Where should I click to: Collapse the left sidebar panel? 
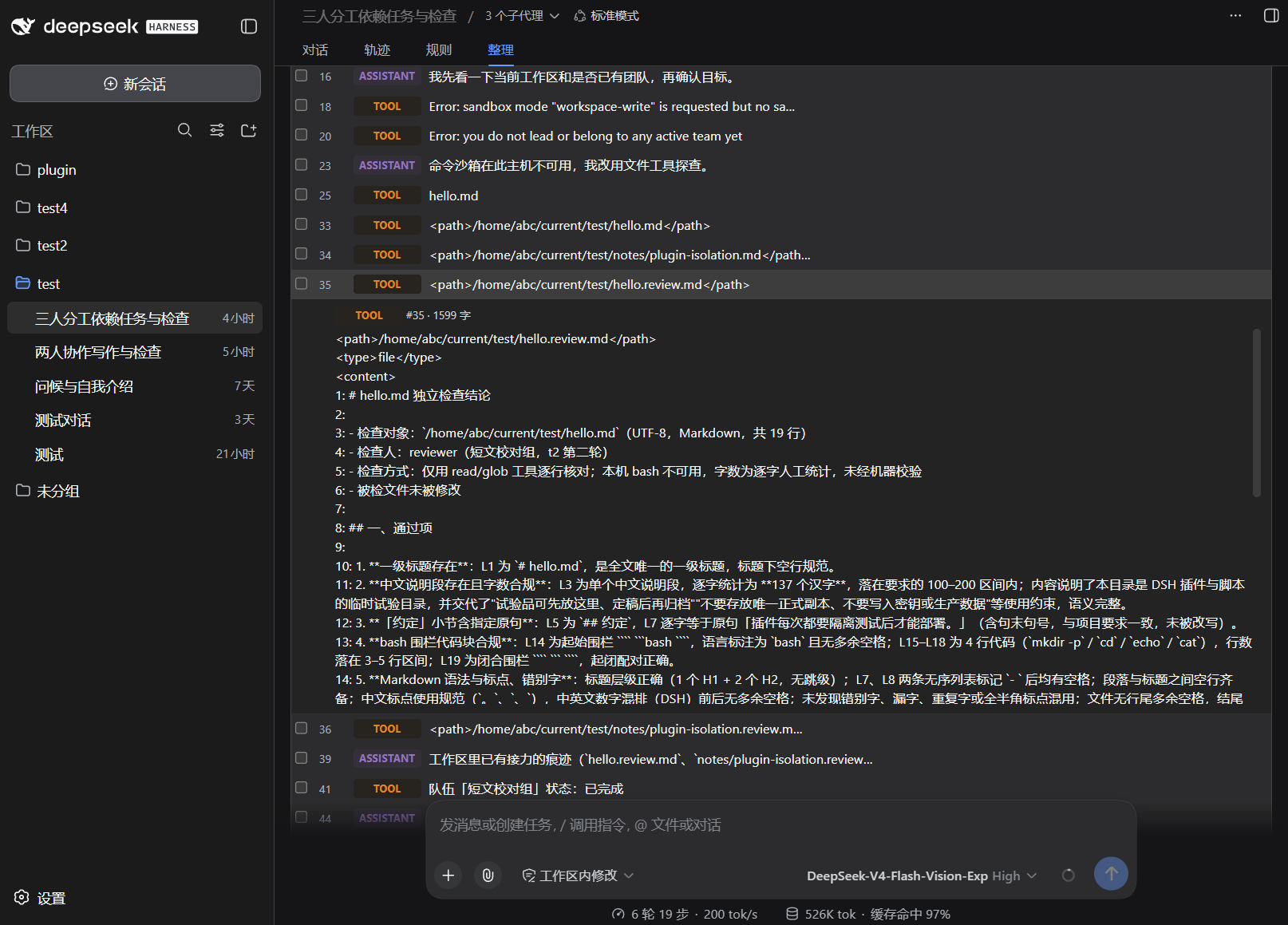click(x=249, y=26)
